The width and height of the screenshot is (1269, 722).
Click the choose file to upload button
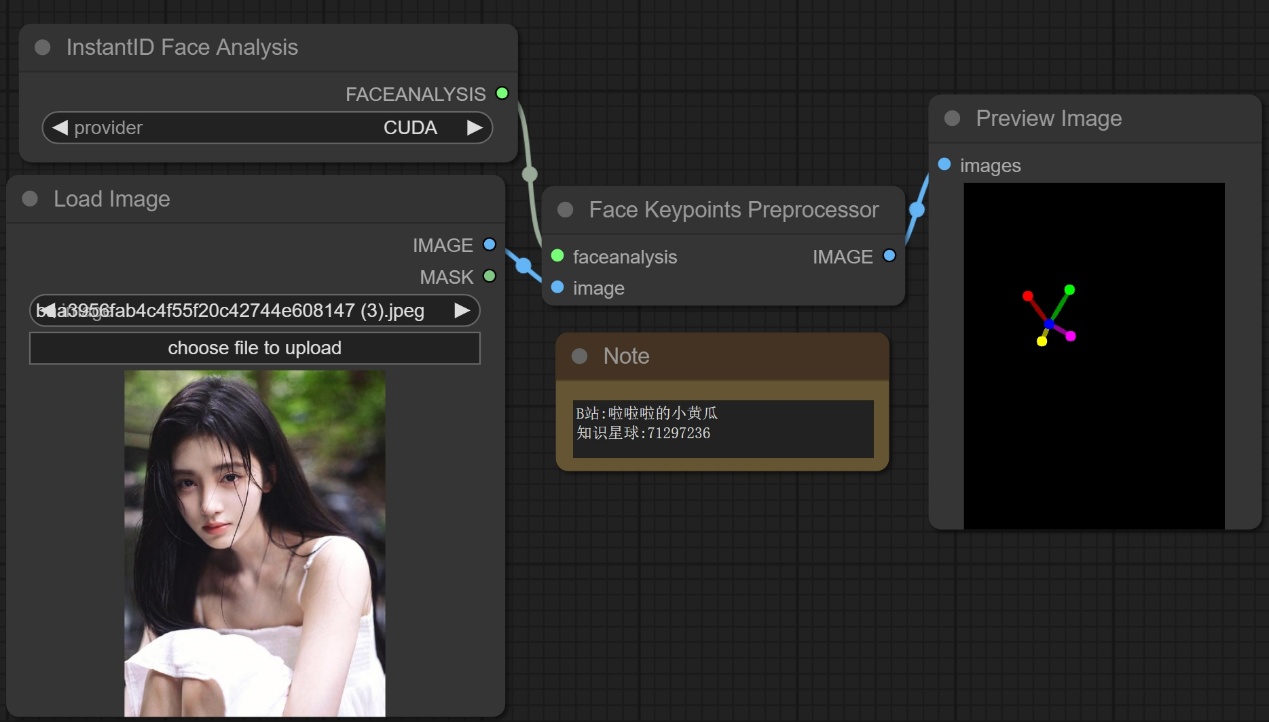tap(255, 348)
